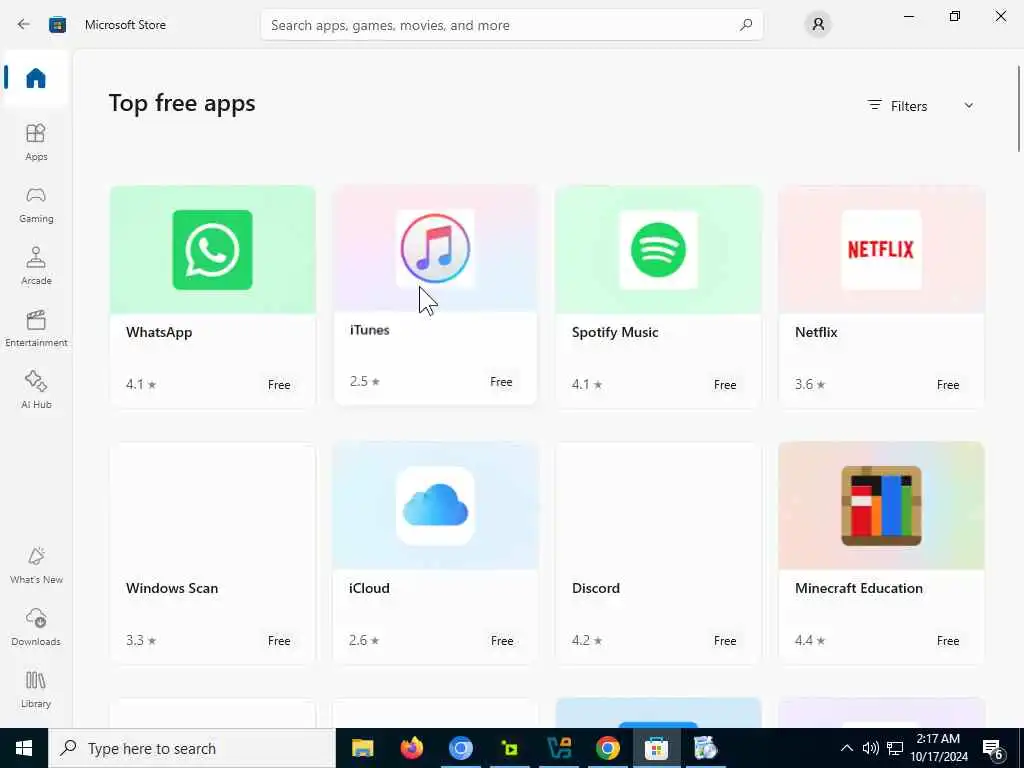Click Free price on Minecraft Education card
Screen dimensions: 1024x768
(948, 641)
